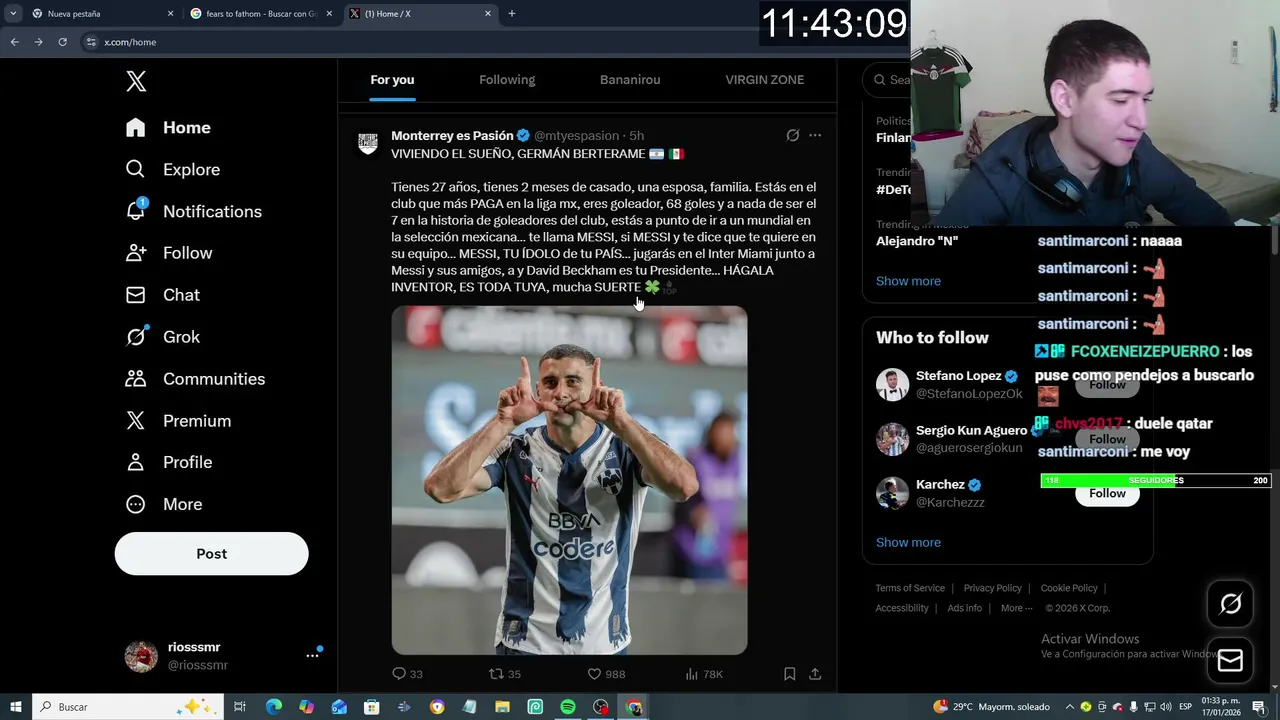Open account menu dots next to riosssmr
This screenshot has width=1280, height=720.
312,656
